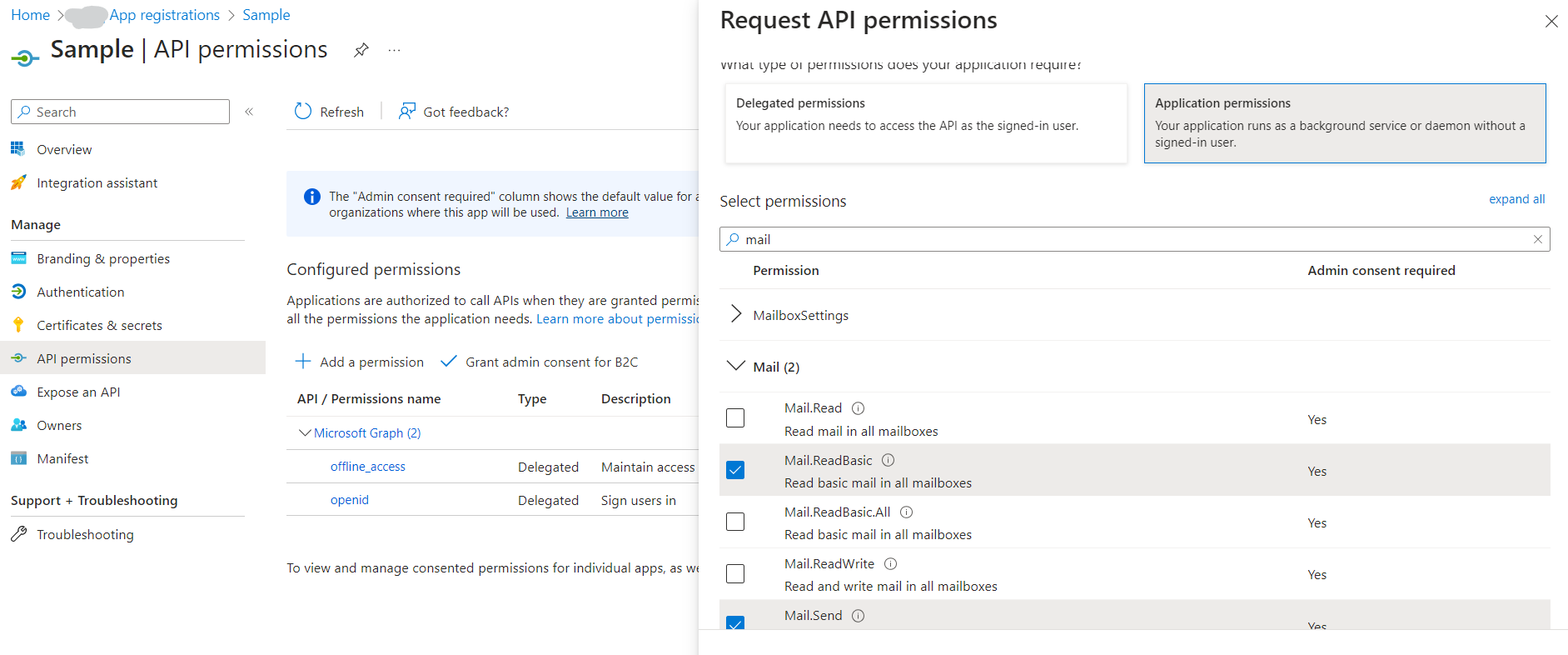Collapse the Mail (2) permission group

[736, 367]
